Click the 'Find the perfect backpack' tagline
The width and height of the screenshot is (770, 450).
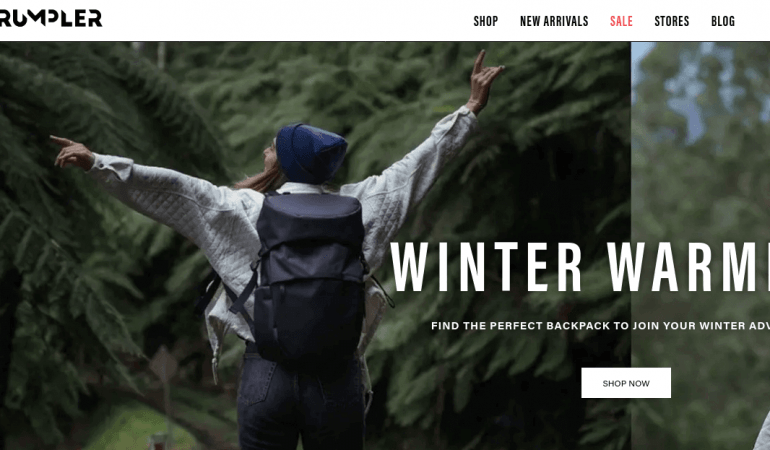[600, 326]
